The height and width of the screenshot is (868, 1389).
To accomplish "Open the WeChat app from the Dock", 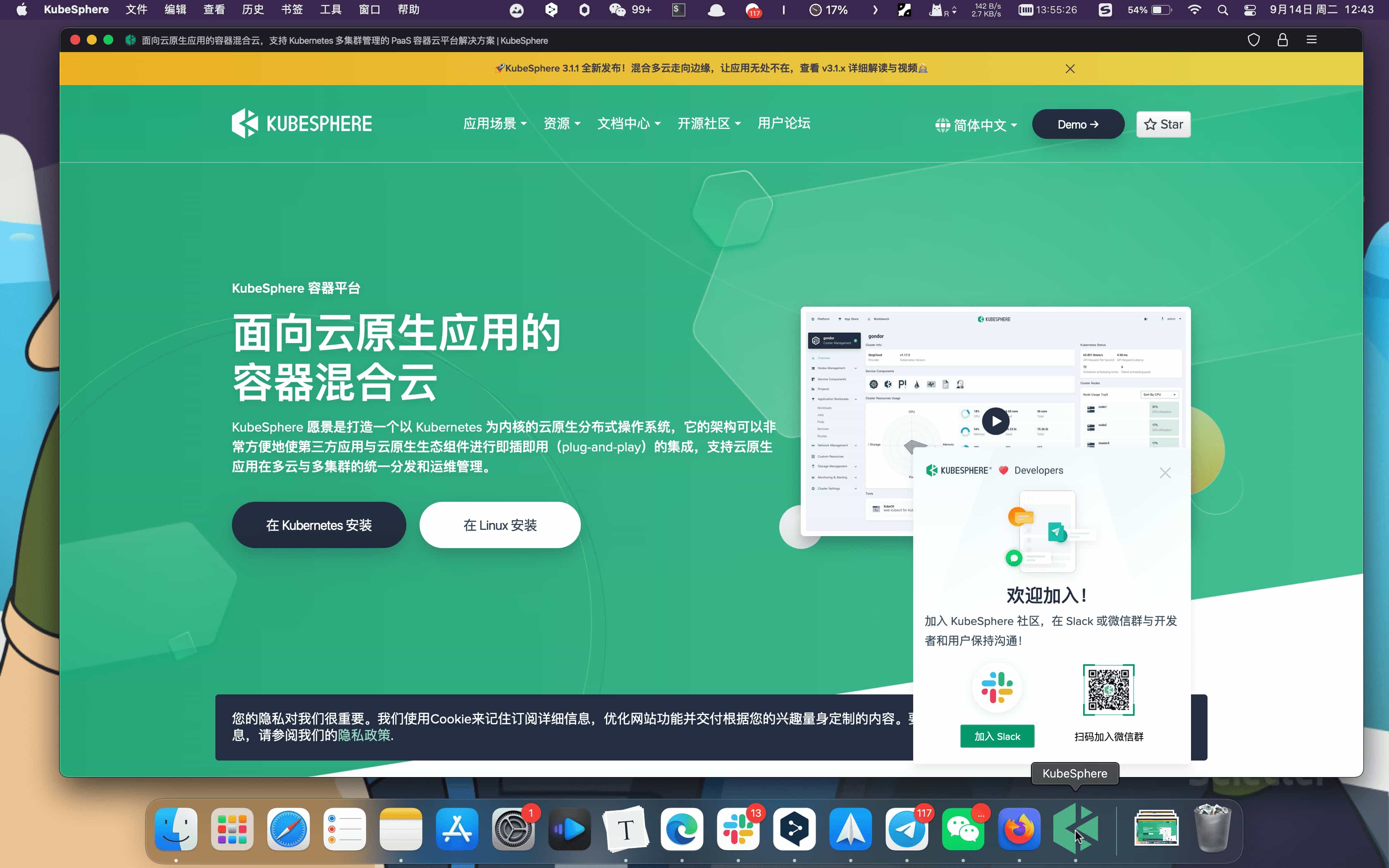I will tap(963, 829).
